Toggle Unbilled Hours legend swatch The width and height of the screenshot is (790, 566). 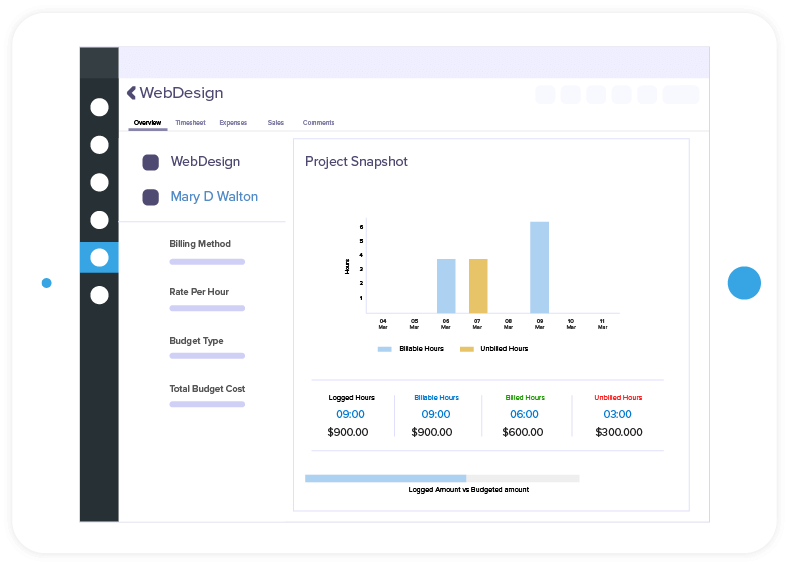tap(467, 349)
